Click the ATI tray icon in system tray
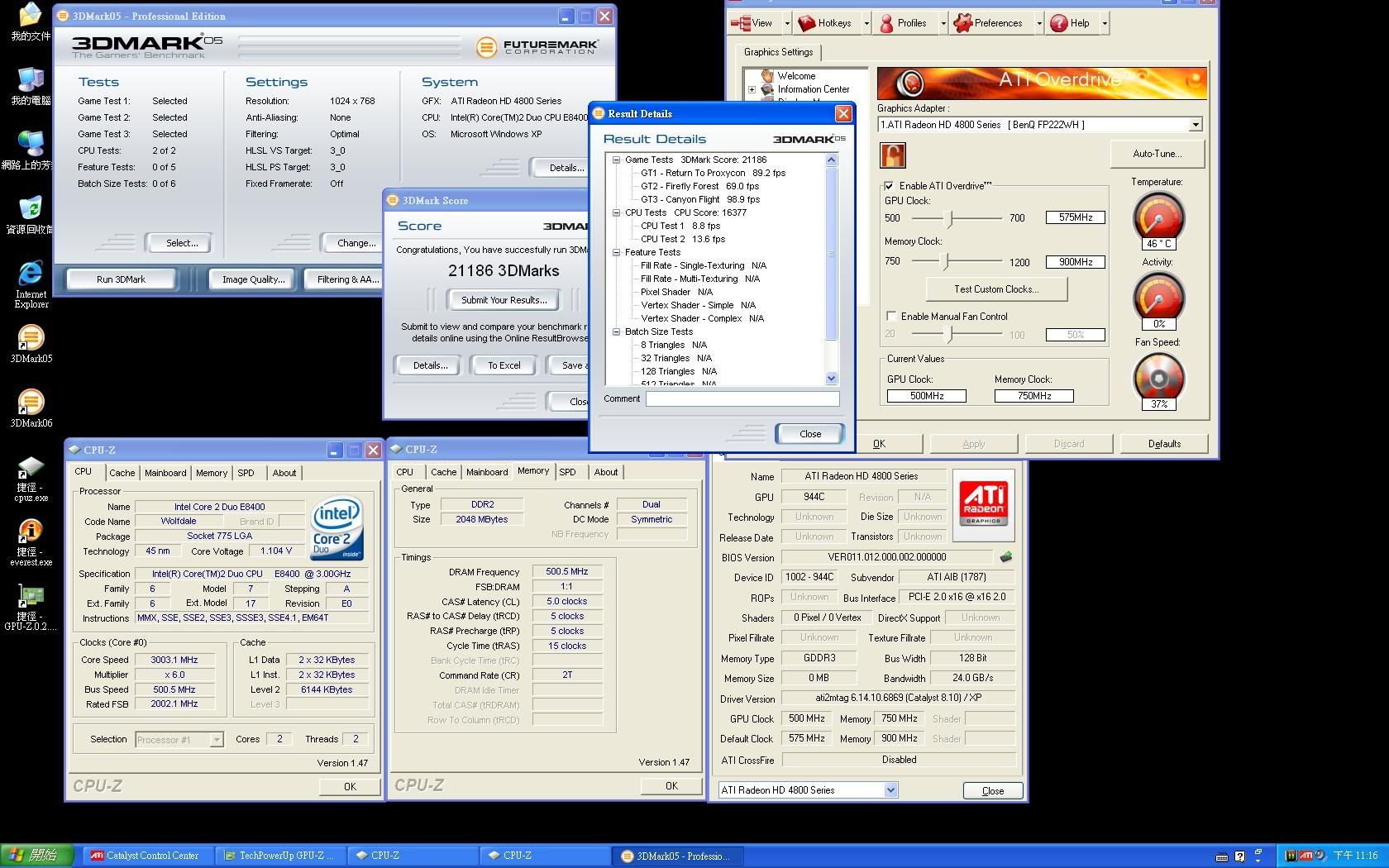Screen dimensions: 1389x868 click(x=1306, y=856)
